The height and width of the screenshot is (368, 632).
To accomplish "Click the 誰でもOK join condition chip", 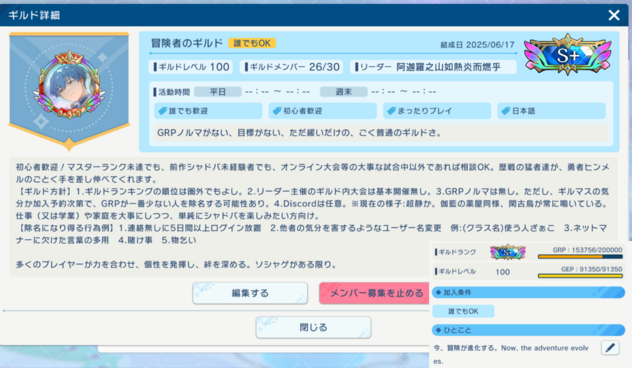I will 463,311.
